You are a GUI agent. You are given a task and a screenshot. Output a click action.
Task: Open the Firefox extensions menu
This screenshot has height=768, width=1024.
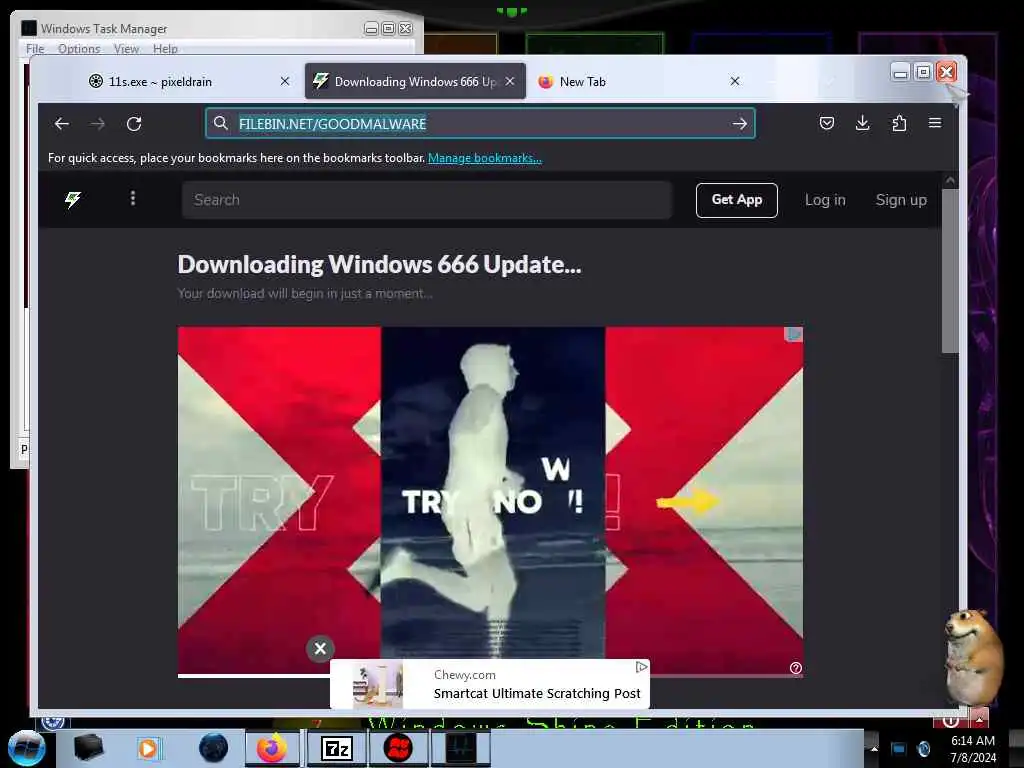899,123
